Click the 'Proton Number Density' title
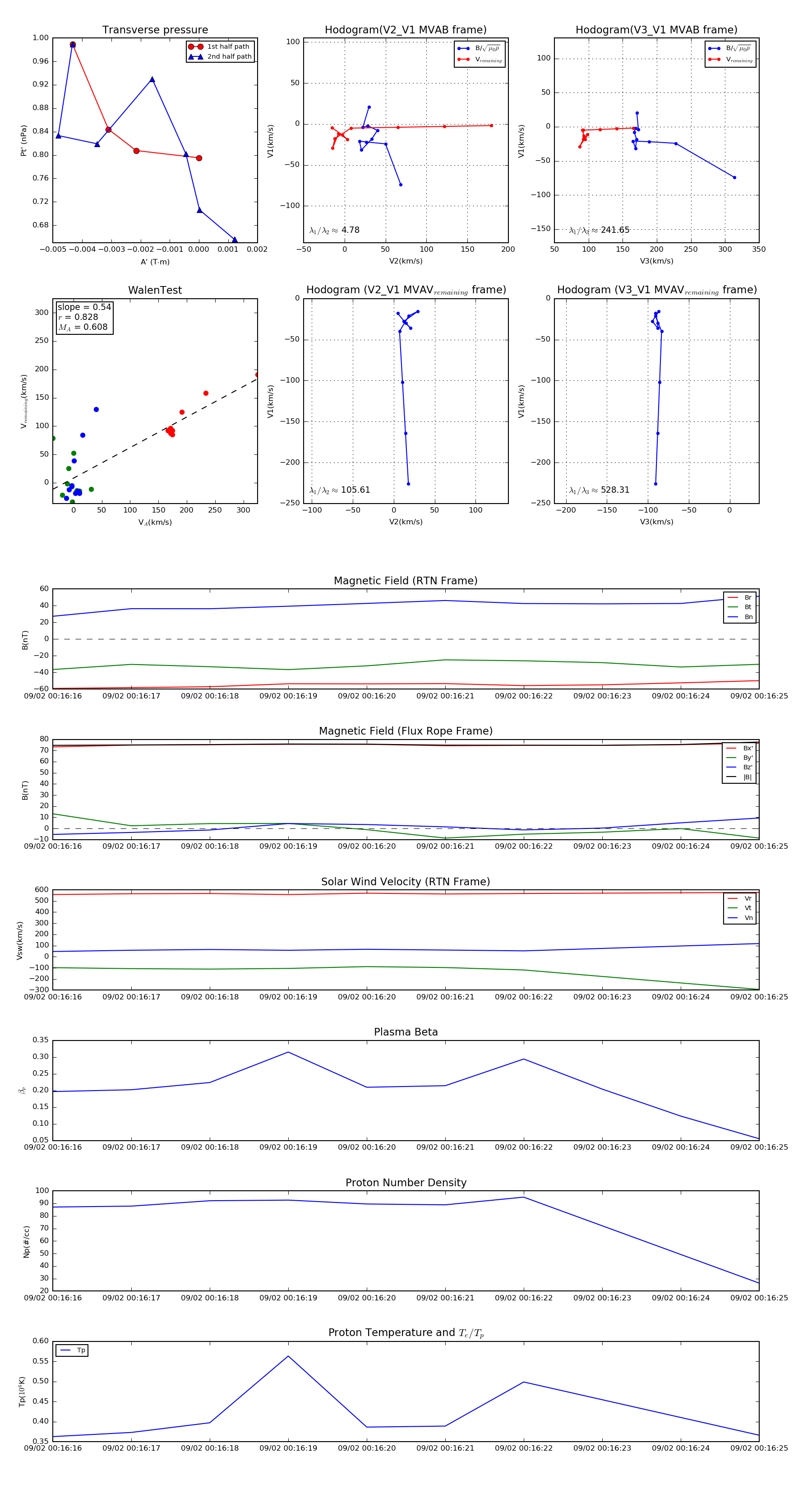This screenshot has height=1489, width=812. 406,1183
